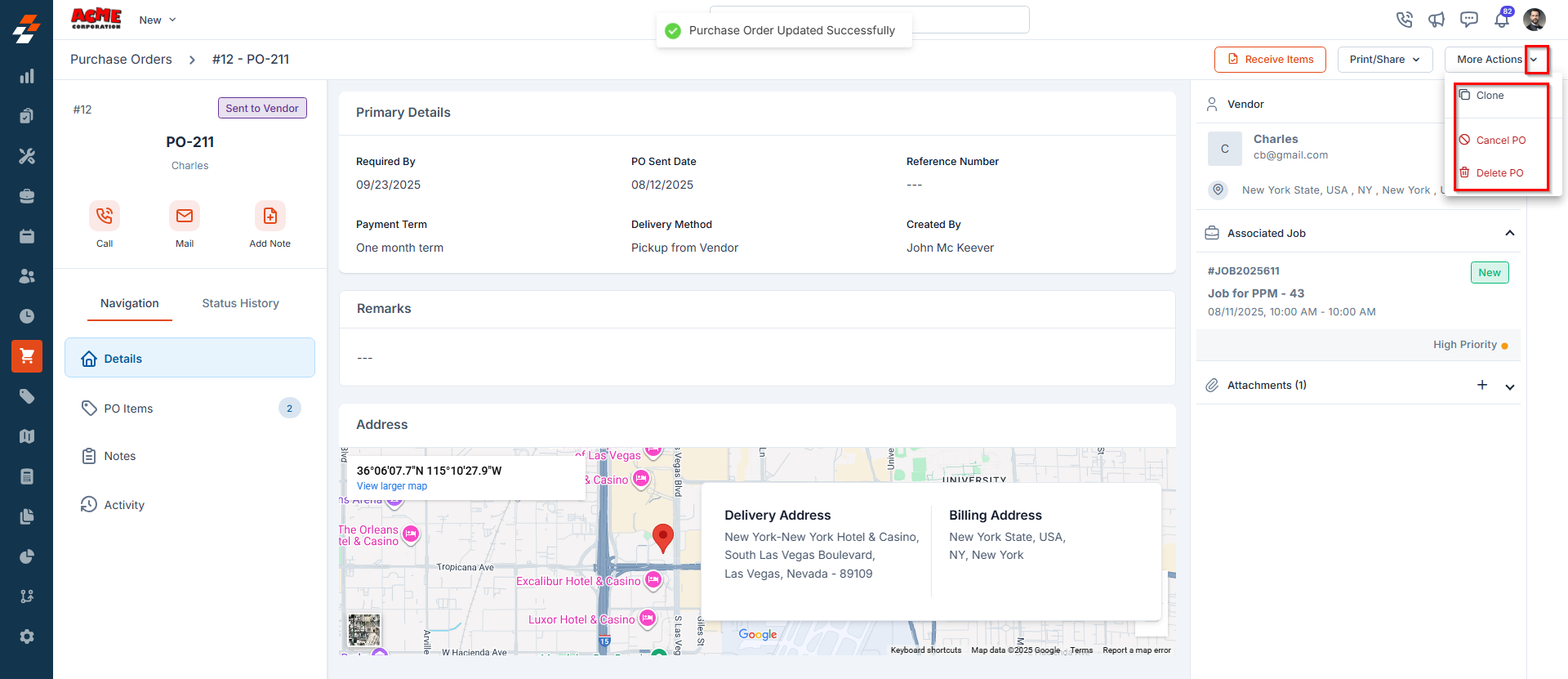Click the plus icon to add attachment
Image resolution: width=1568 pixels, height=679 pixels.
(x=1482, y=385)
